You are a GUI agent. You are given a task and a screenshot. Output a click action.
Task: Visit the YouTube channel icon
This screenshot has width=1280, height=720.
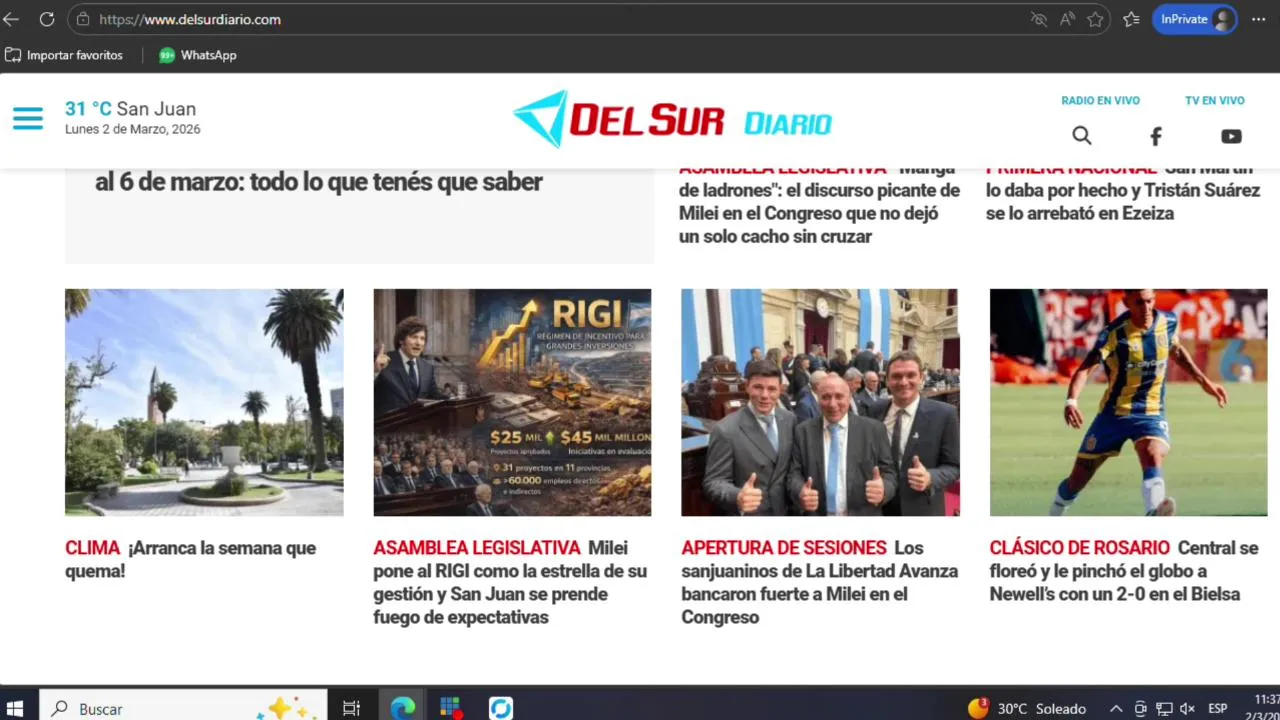(x=1231, y=136)
